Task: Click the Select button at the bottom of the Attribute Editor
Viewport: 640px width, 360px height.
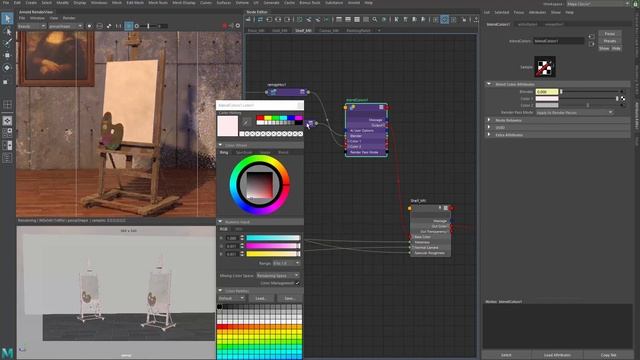Action: click(506, 355)
